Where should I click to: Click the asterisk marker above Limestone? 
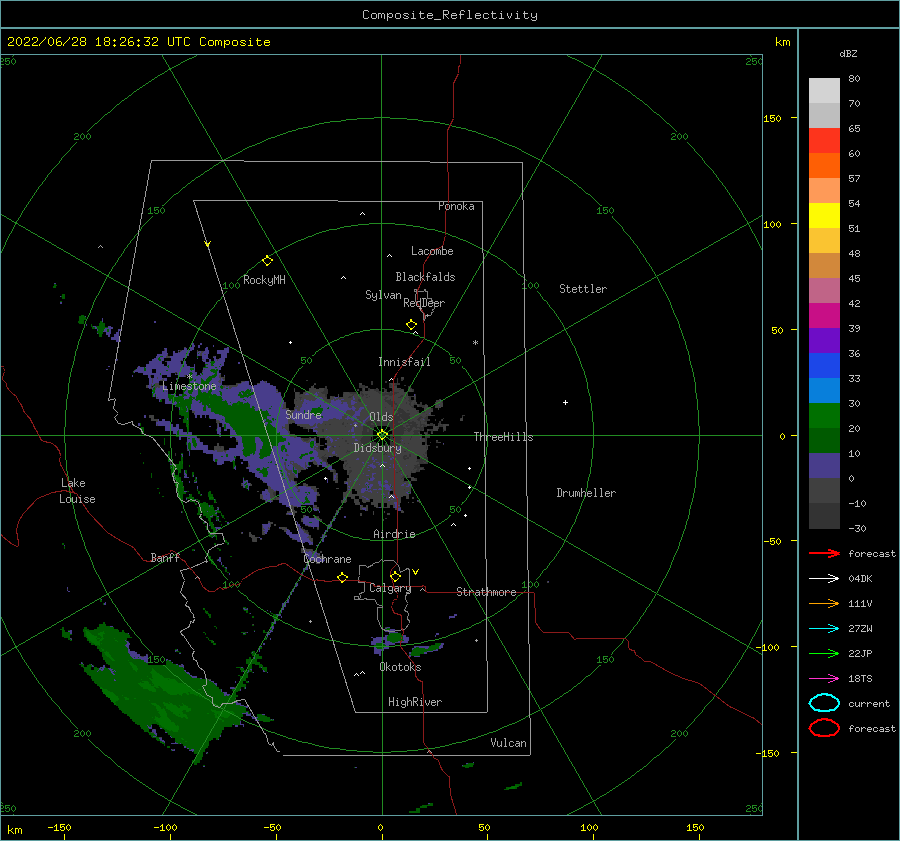pos(189,377)
